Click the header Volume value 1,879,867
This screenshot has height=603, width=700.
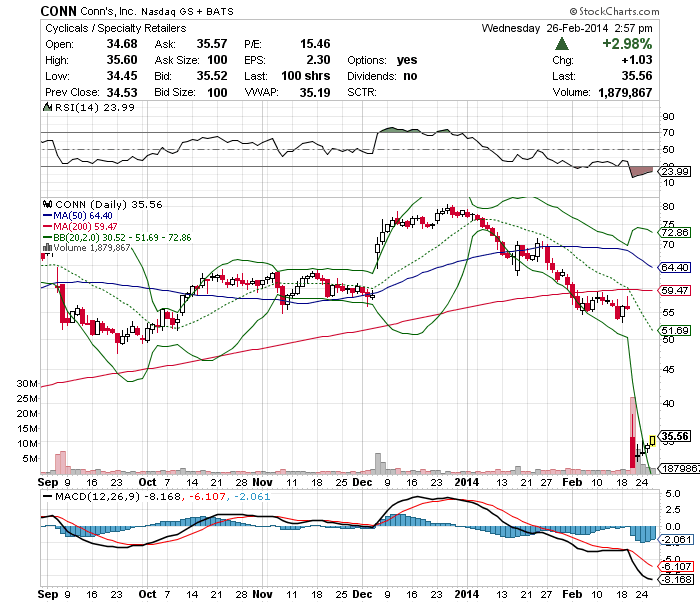click(625, 92)
